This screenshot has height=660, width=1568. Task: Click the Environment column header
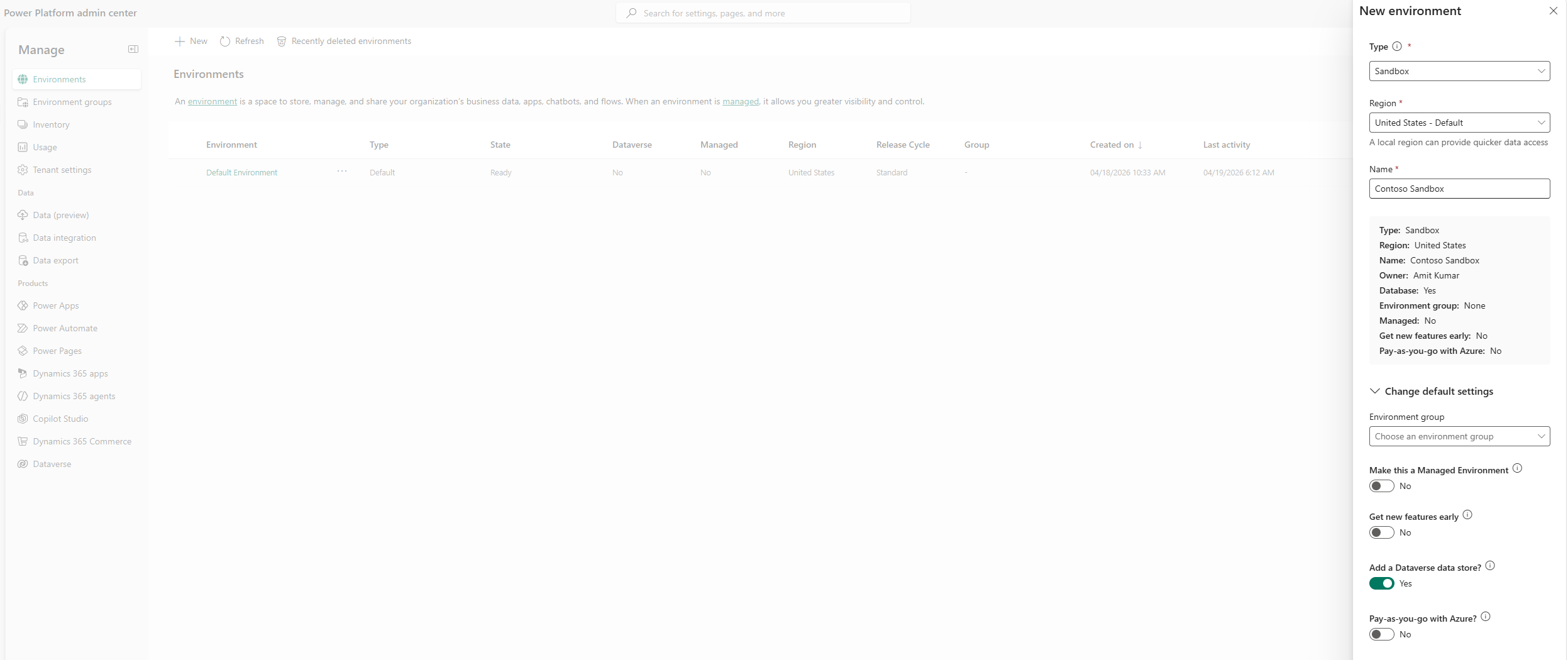pos(231,145)
